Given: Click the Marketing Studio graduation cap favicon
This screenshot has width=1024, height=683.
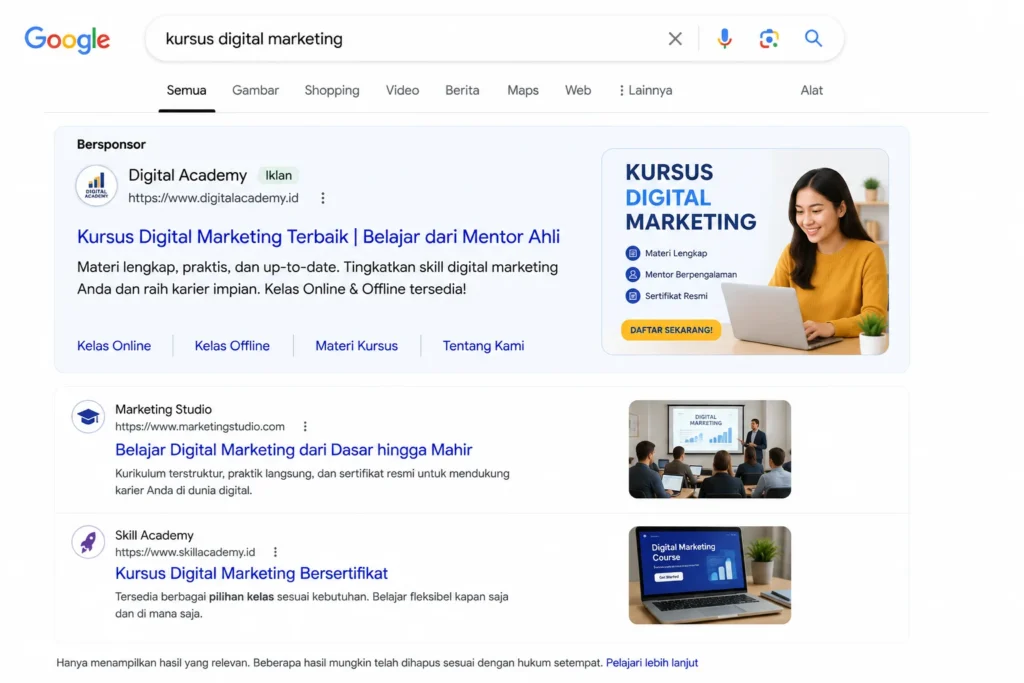Looking at the screenshot, I should [88, 417].
